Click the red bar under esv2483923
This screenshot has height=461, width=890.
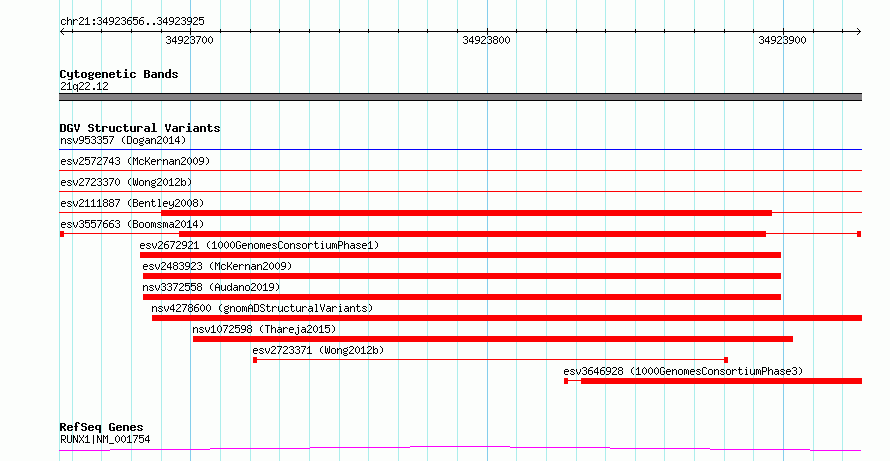[462, 276]
